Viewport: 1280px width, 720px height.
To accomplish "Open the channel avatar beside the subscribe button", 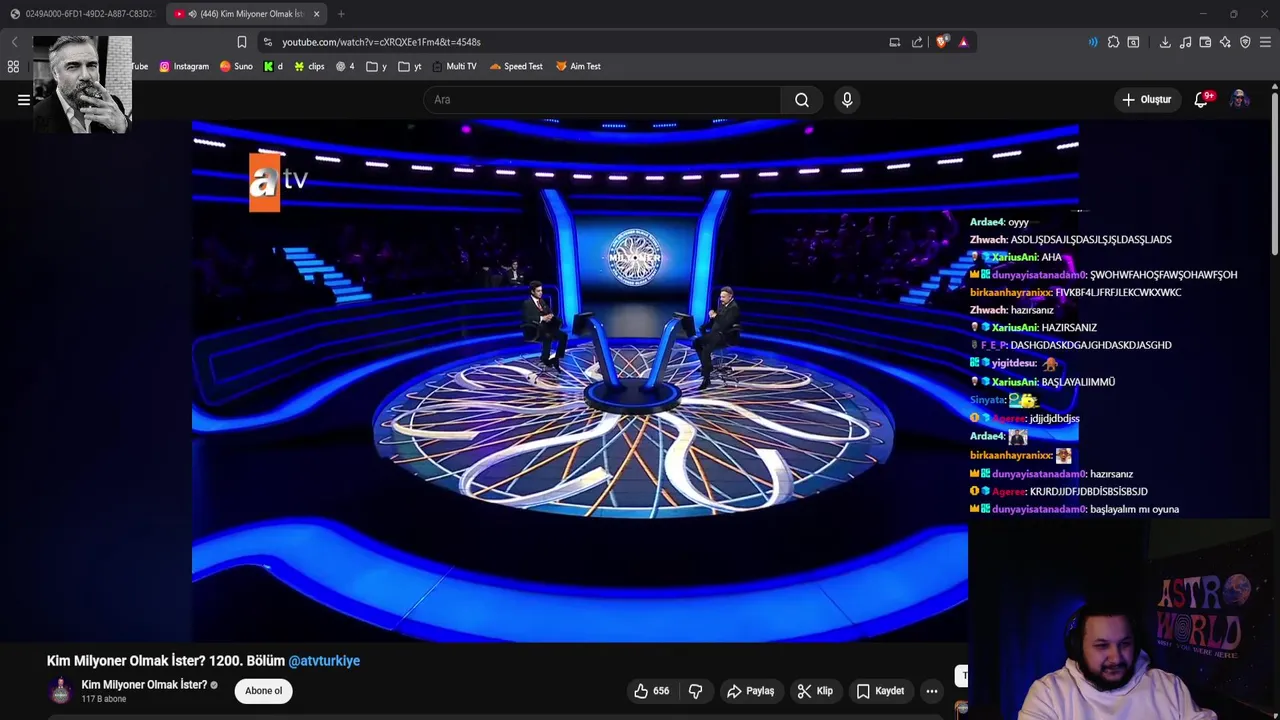I will pos(61,691).
